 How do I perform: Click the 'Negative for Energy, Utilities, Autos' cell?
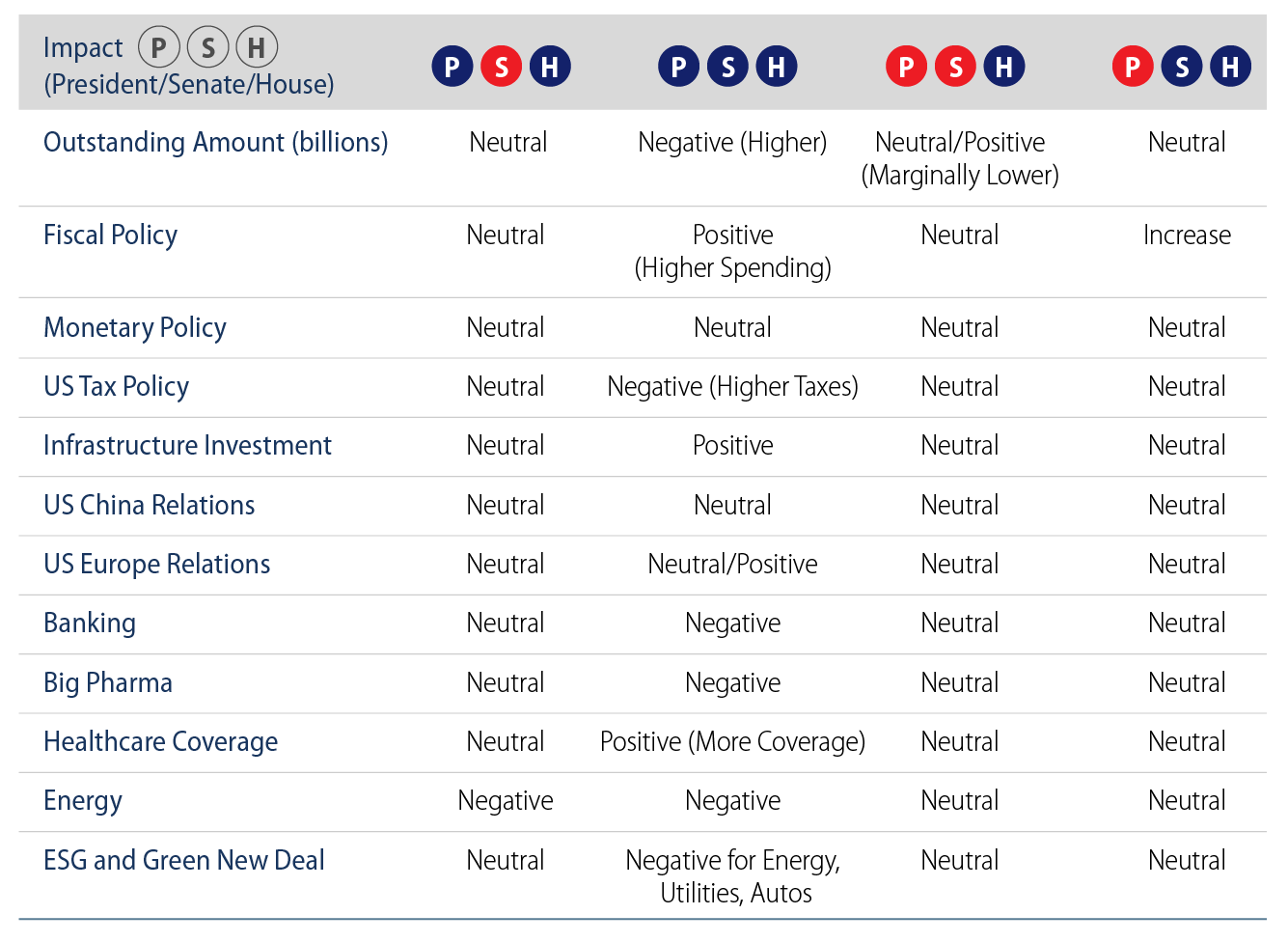point(733,877)
